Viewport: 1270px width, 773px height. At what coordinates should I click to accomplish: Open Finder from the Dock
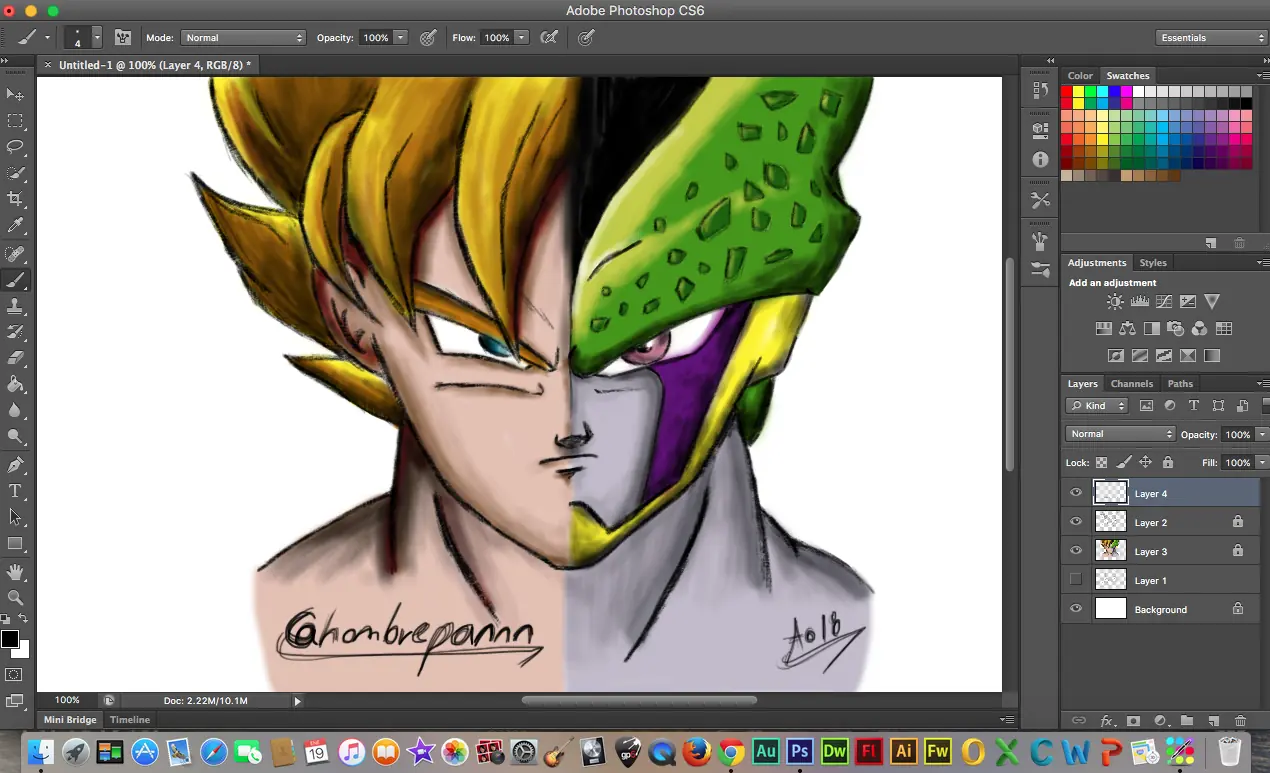point(42,751)
